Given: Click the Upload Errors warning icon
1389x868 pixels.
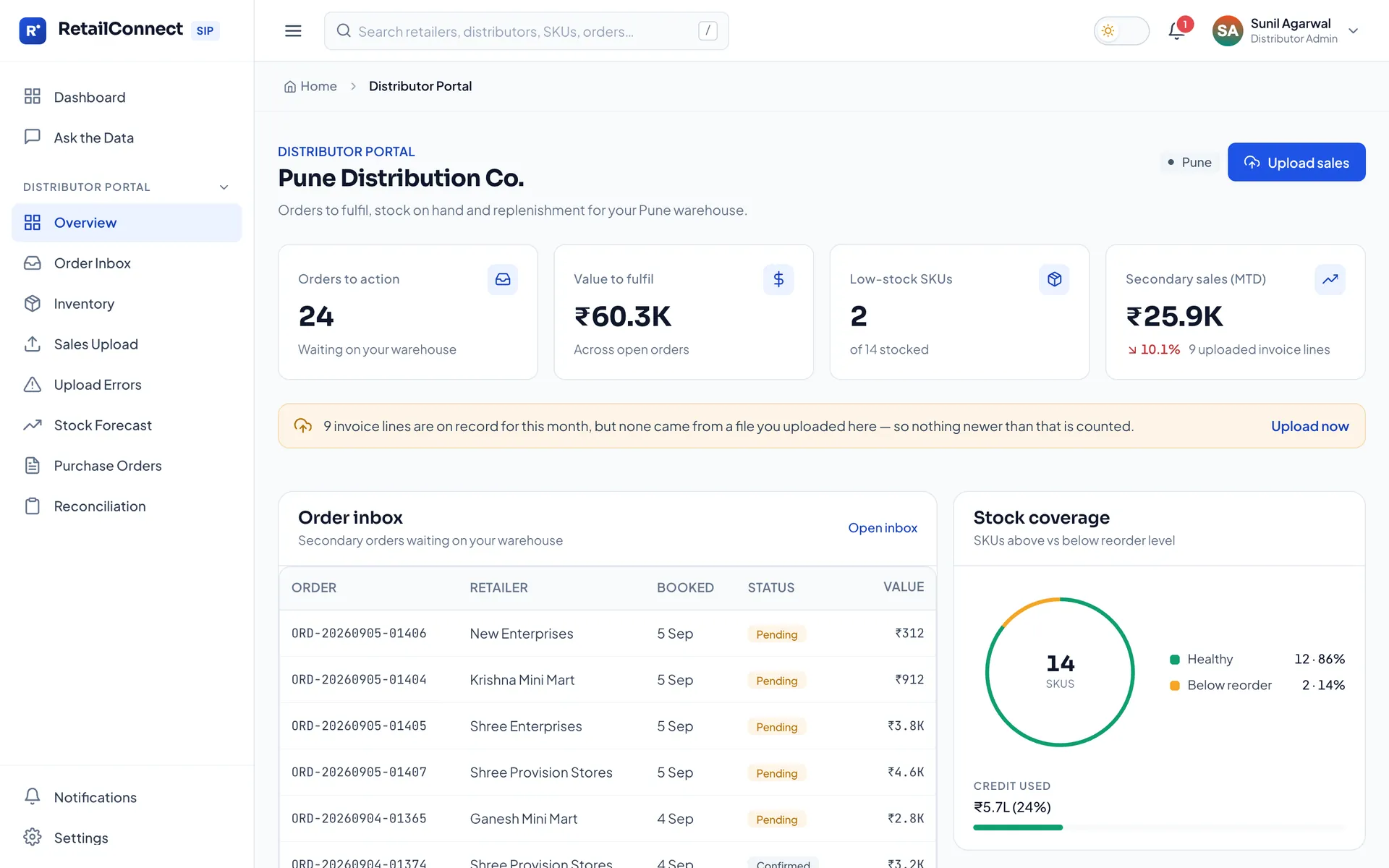Looking at the screenshot, I should pyautogui.click(x=33, y=385).
